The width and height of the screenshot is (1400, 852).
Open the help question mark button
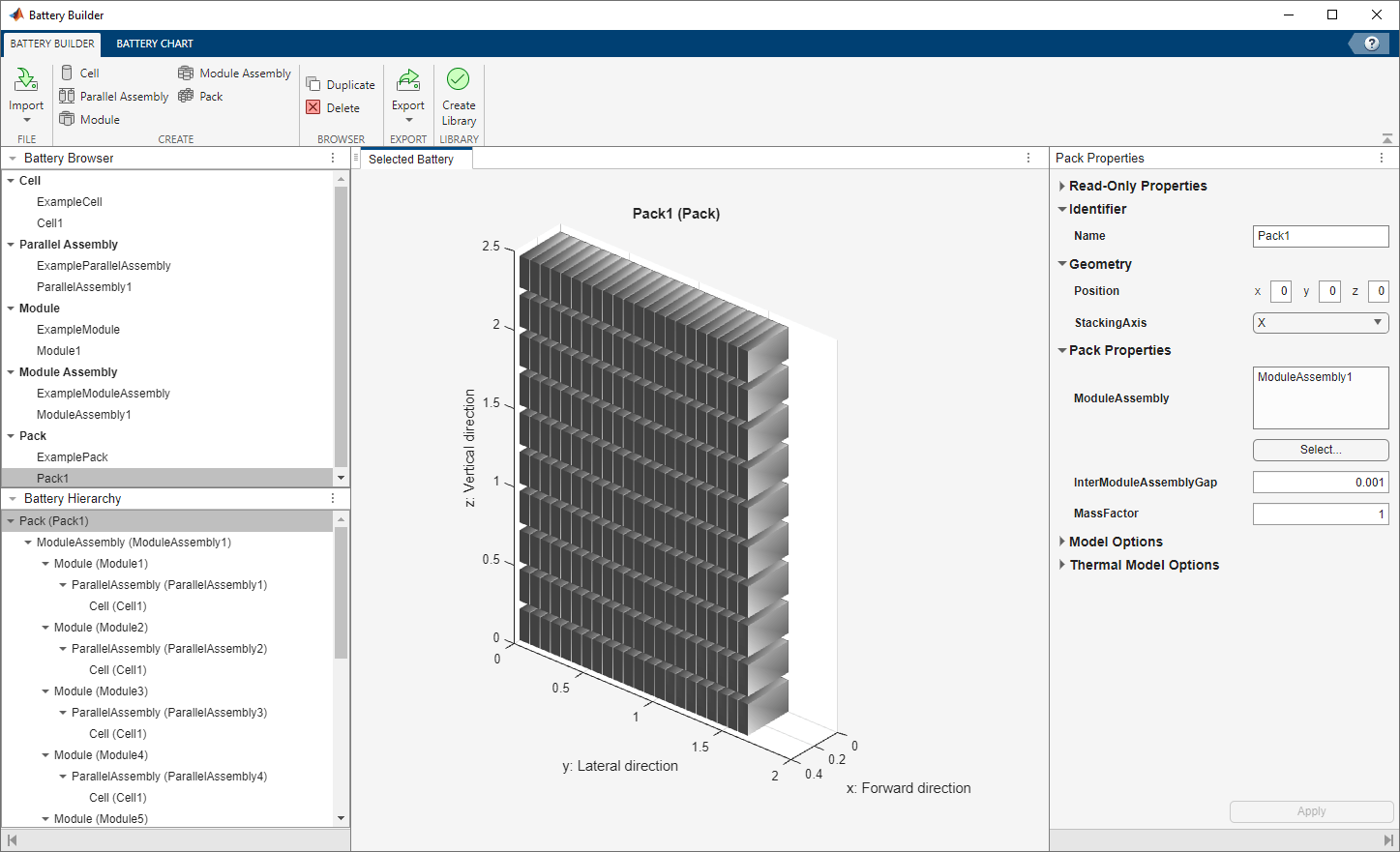click(1371, 44)
